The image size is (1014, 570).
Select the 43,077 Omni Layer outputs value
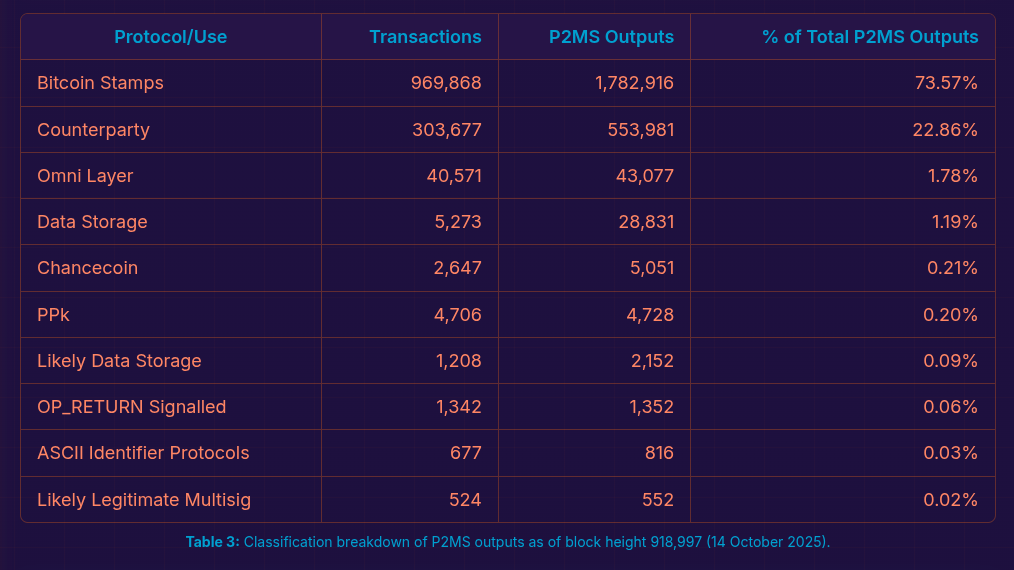click(644, 176)
